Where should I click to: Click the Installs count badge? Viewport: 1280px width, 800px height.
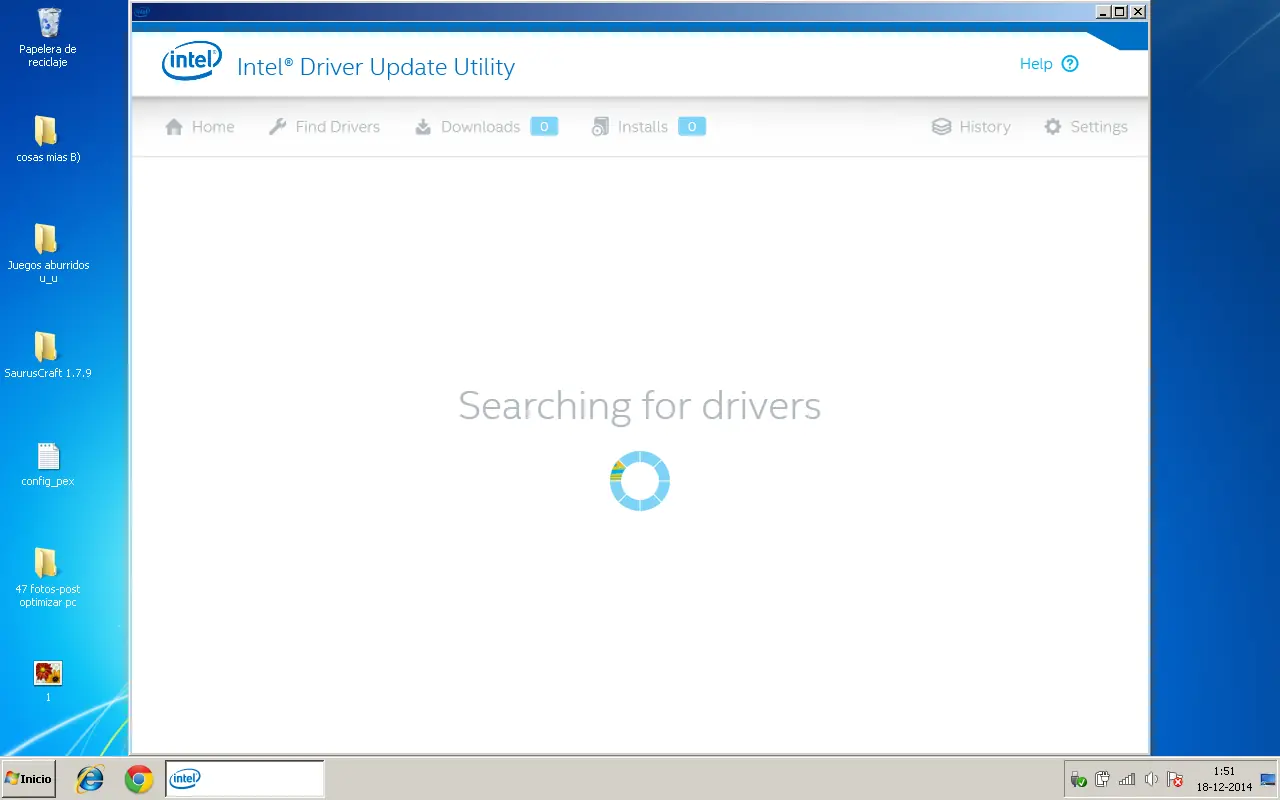(692, 127)
